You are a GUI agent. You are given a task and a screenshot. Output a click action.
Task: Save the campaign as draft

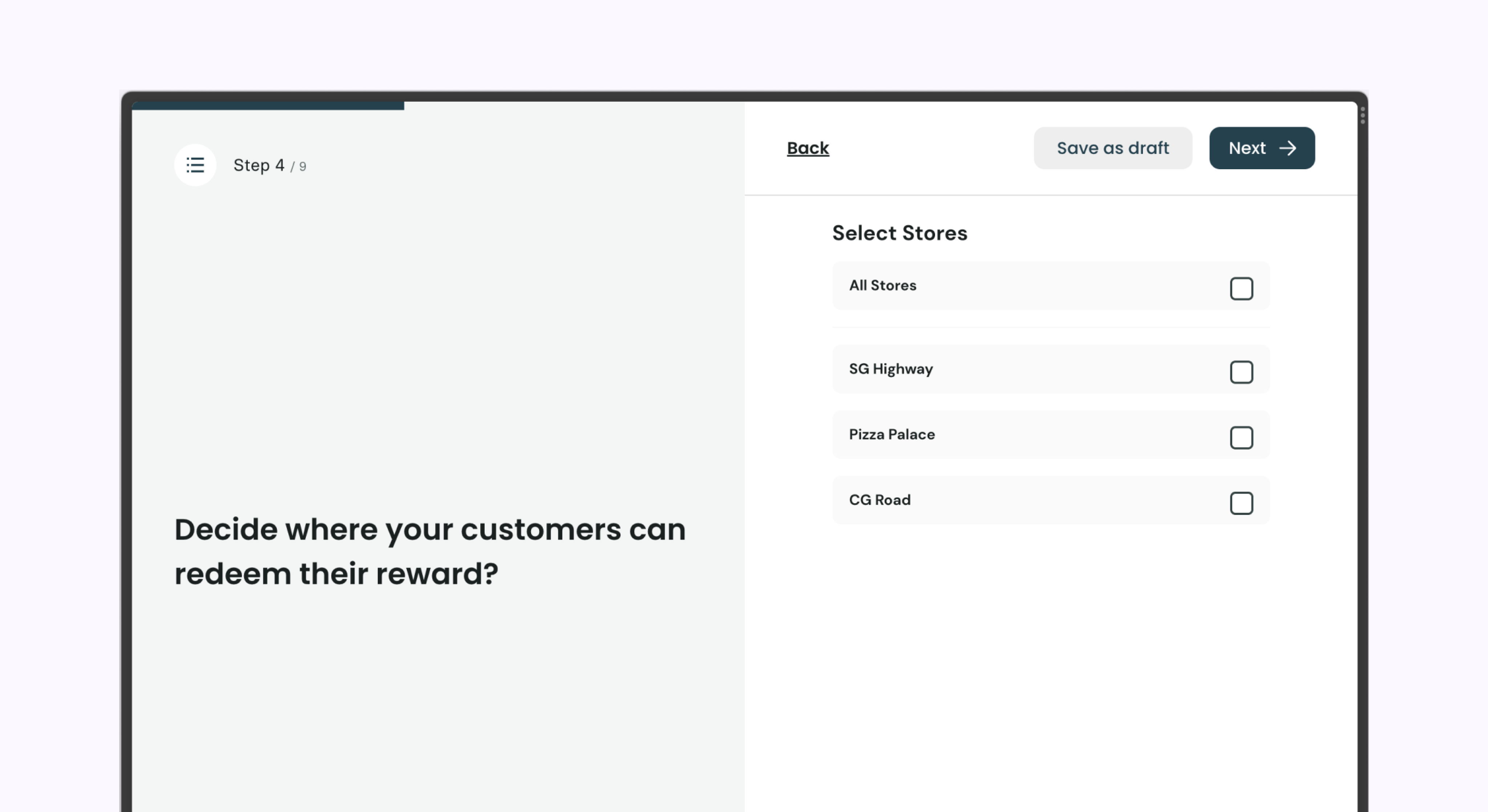(1112, 148)
